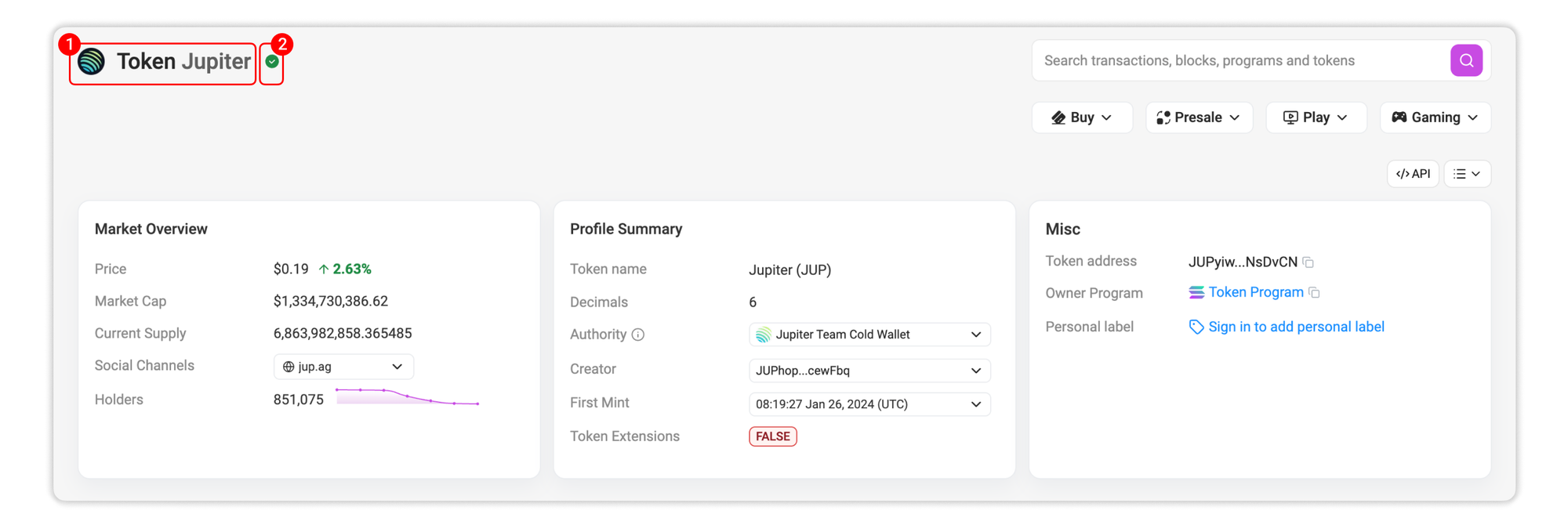
Task: Click the Token Program link
Action: pos(1255,292)
